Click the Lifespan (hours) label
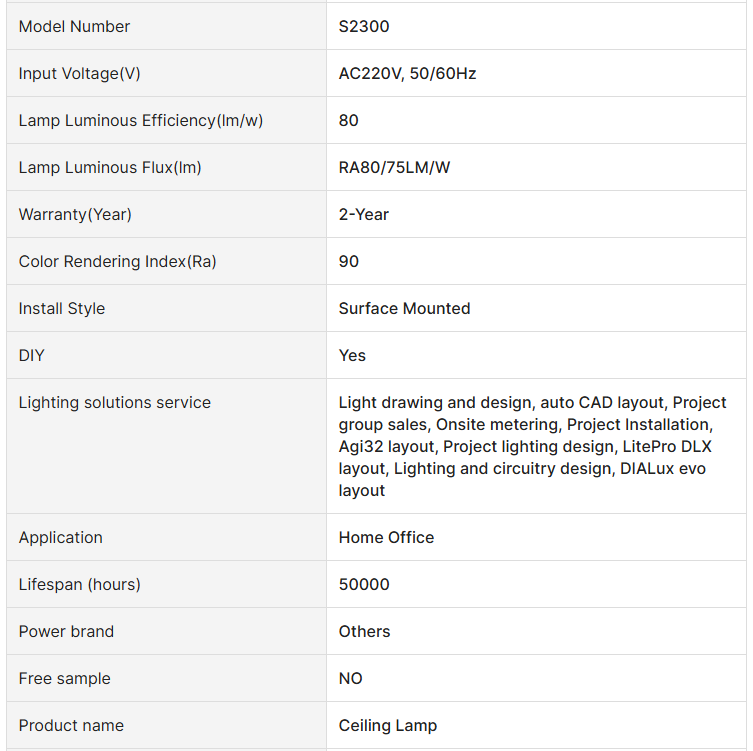 (79, 584)
